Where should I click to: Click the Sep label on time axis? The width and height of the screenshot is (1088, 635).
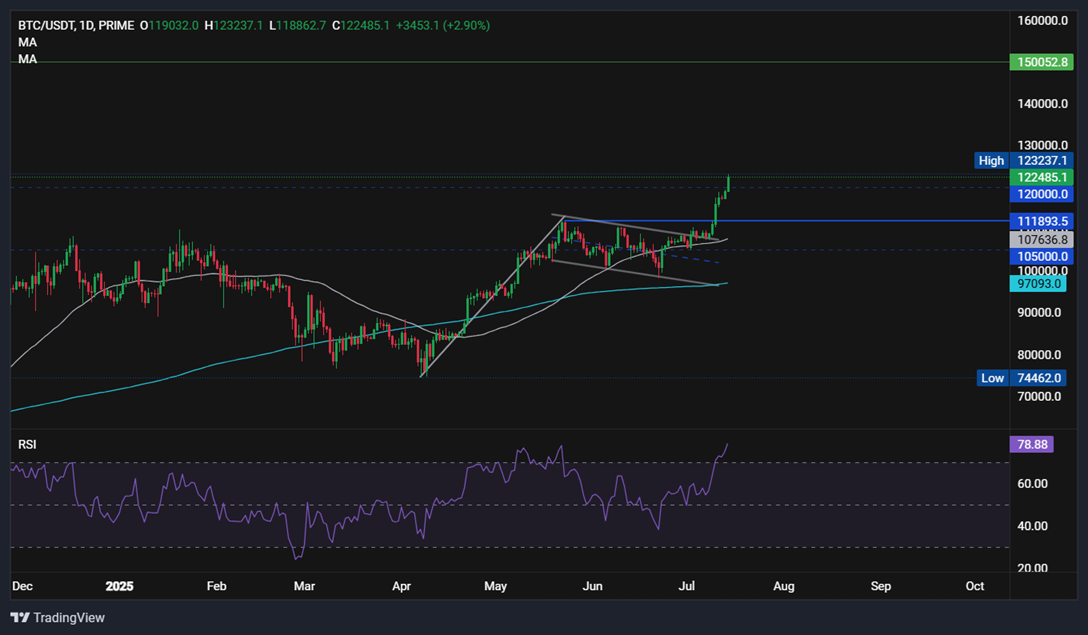pos(881,586)
